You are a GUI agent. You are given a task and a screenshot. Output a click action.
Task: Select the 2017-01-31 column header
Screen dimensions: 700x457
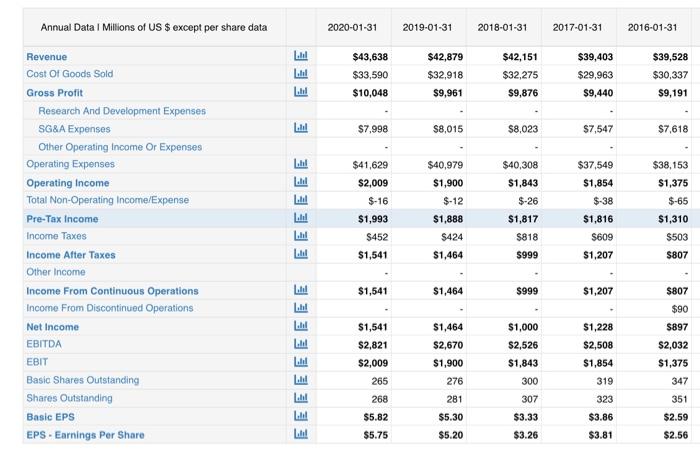(x=577, y=28)
